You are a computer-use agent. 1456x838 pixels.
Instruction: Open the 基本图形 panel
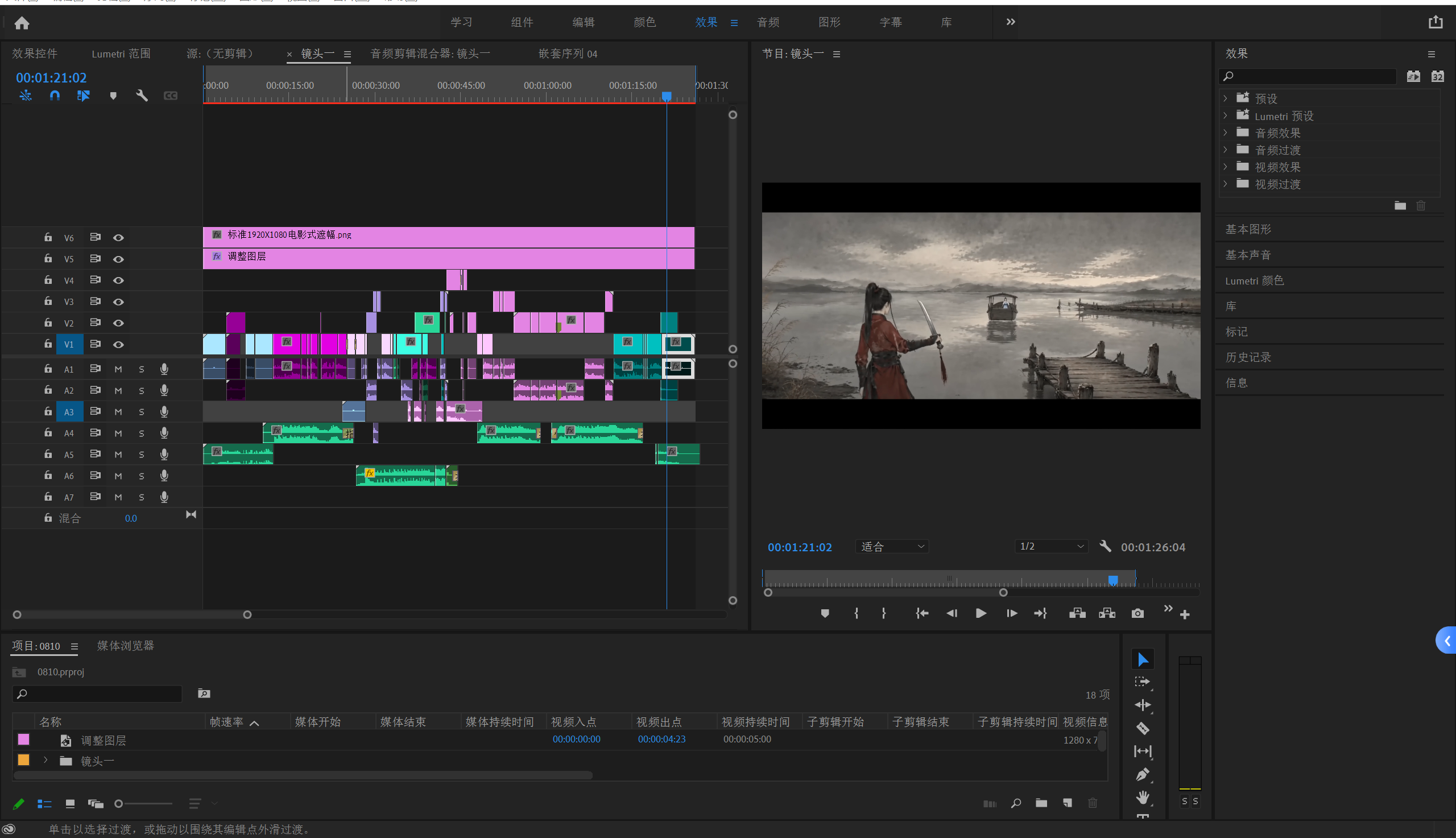pyautogui.click(x=1248, y=229)
